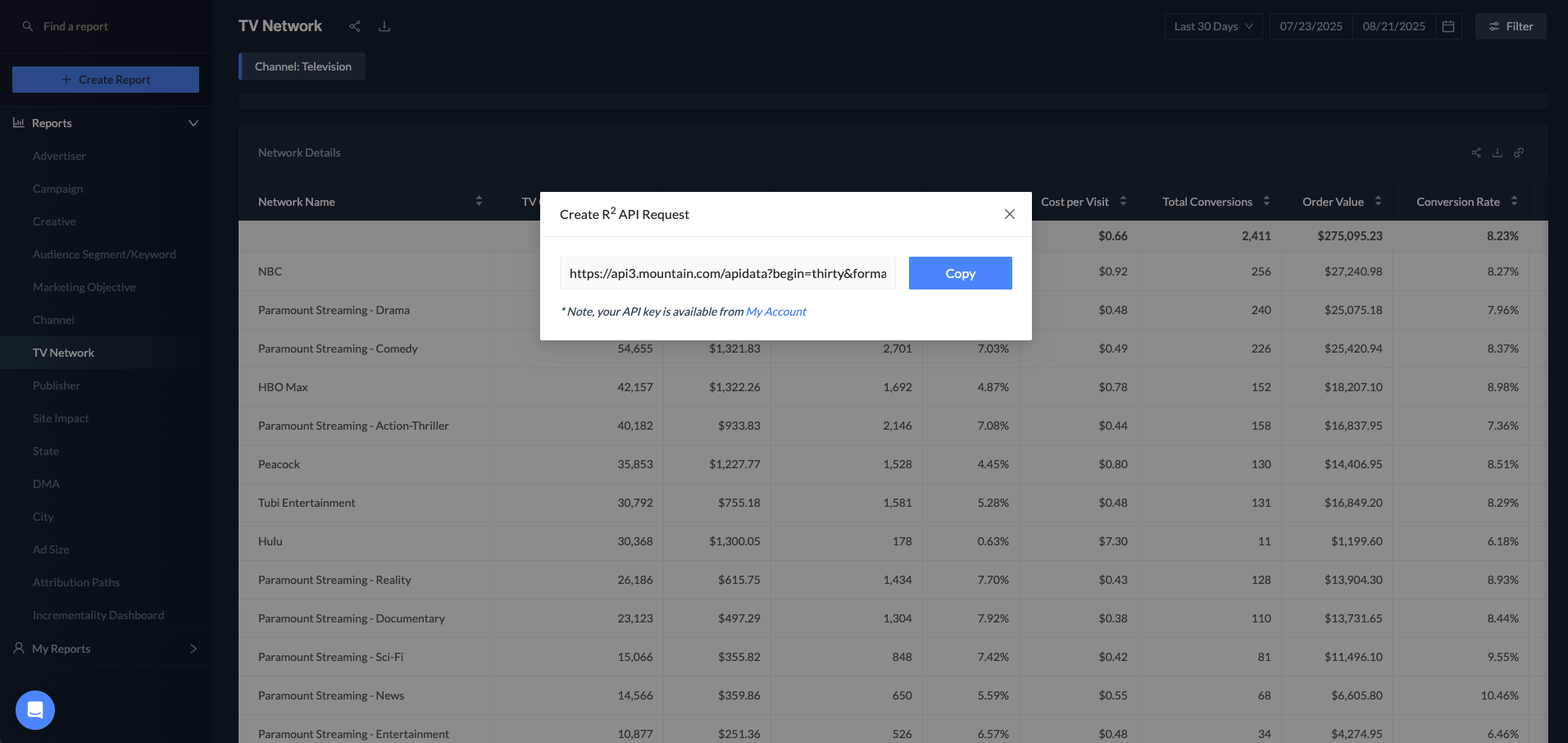
Task: Click the Create Report button
Action: (x=106, y=80)
